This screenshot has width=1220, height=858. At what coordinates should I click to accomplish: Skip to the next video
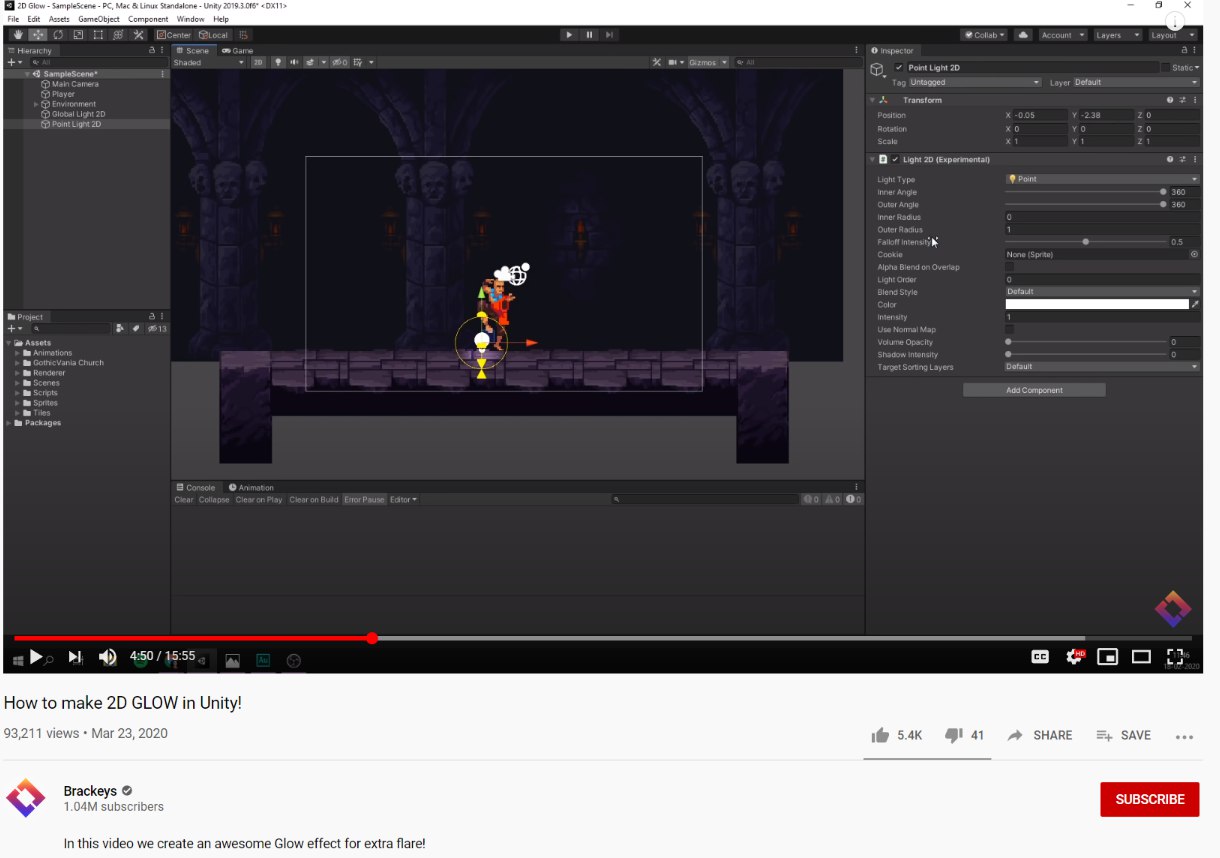(74, 657)
